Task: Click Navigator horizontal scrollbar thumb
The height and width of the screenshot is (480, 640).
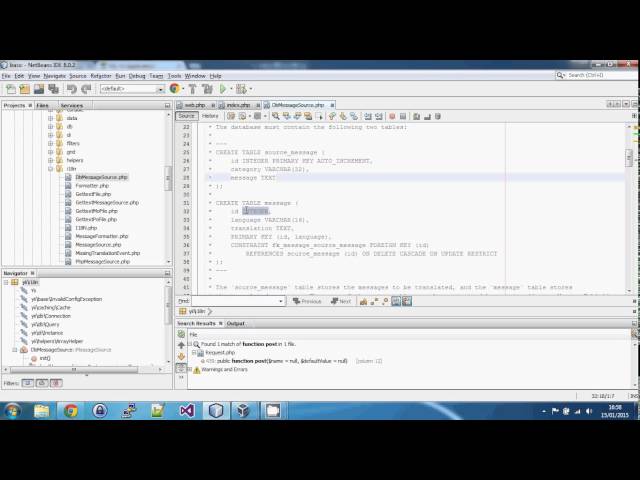Action: click(x=74, y=369)
